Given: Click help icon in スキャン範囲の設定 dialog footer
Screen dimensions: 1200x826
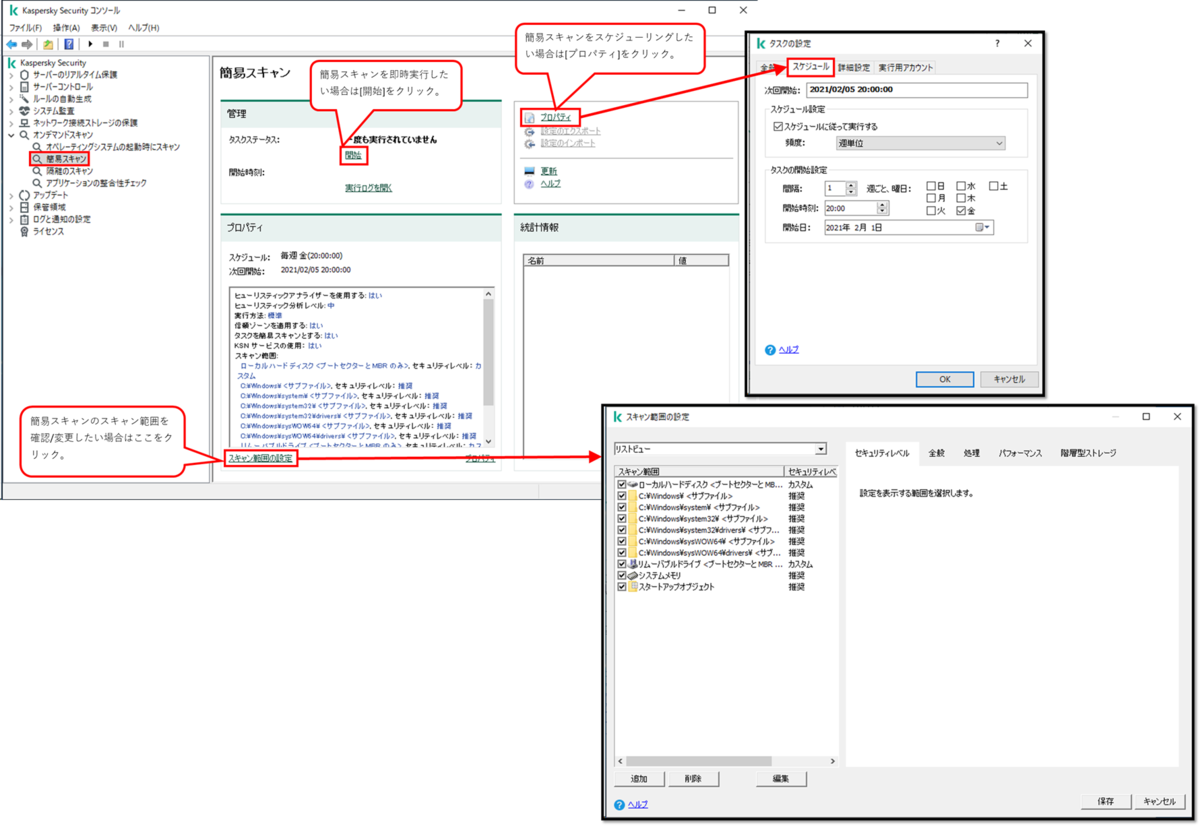Looking at the screenshot, I should [620, 804].
